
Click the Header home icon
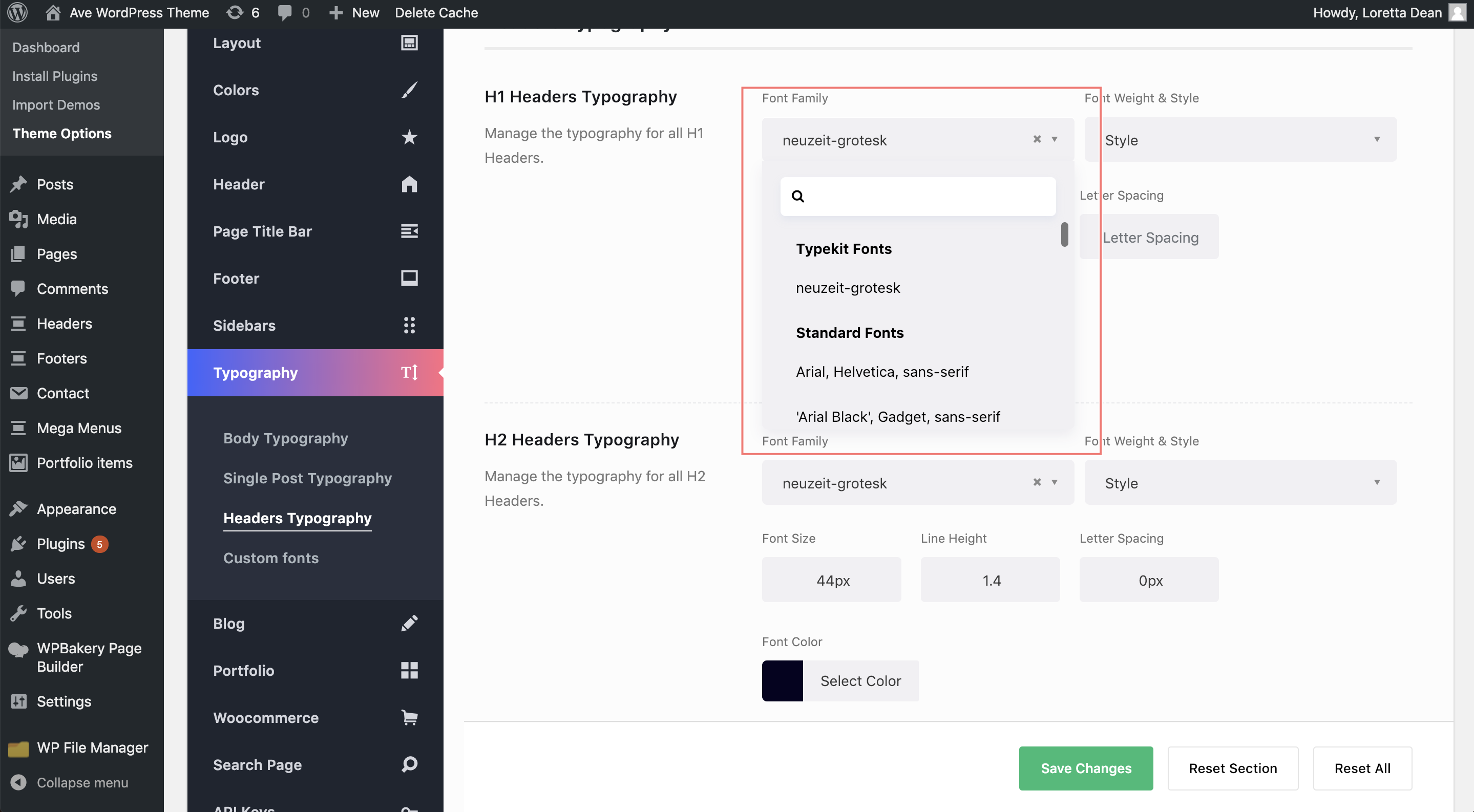click(409, 184)
